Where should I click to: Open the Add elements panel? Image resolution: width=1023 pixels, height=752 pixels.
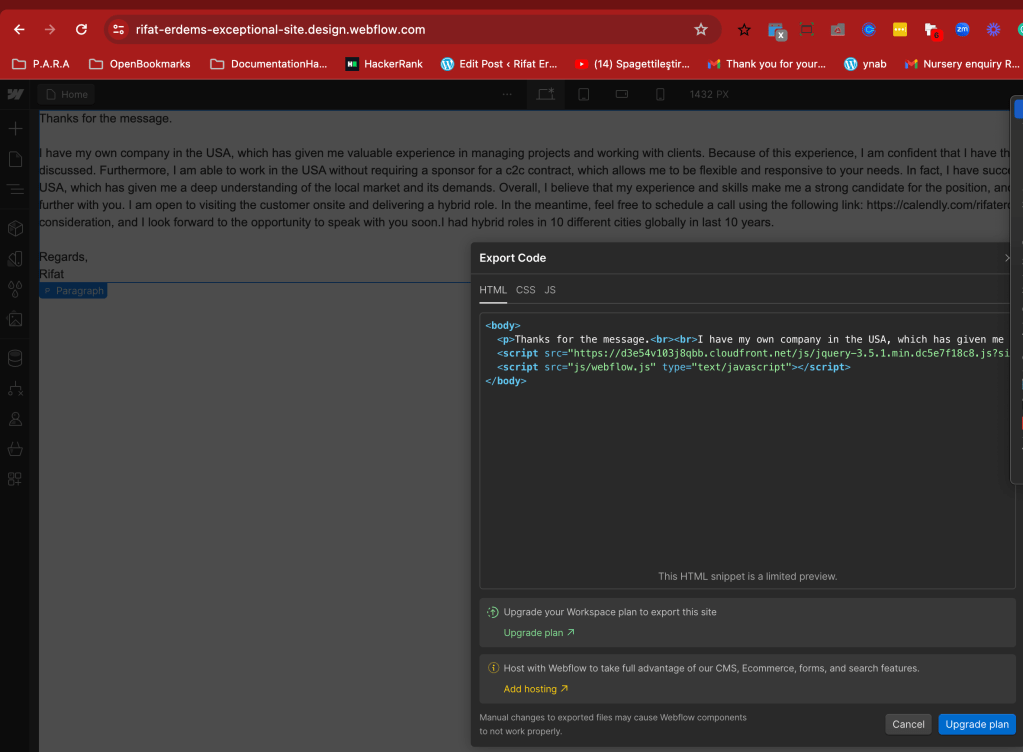click(x=15, y=128)
